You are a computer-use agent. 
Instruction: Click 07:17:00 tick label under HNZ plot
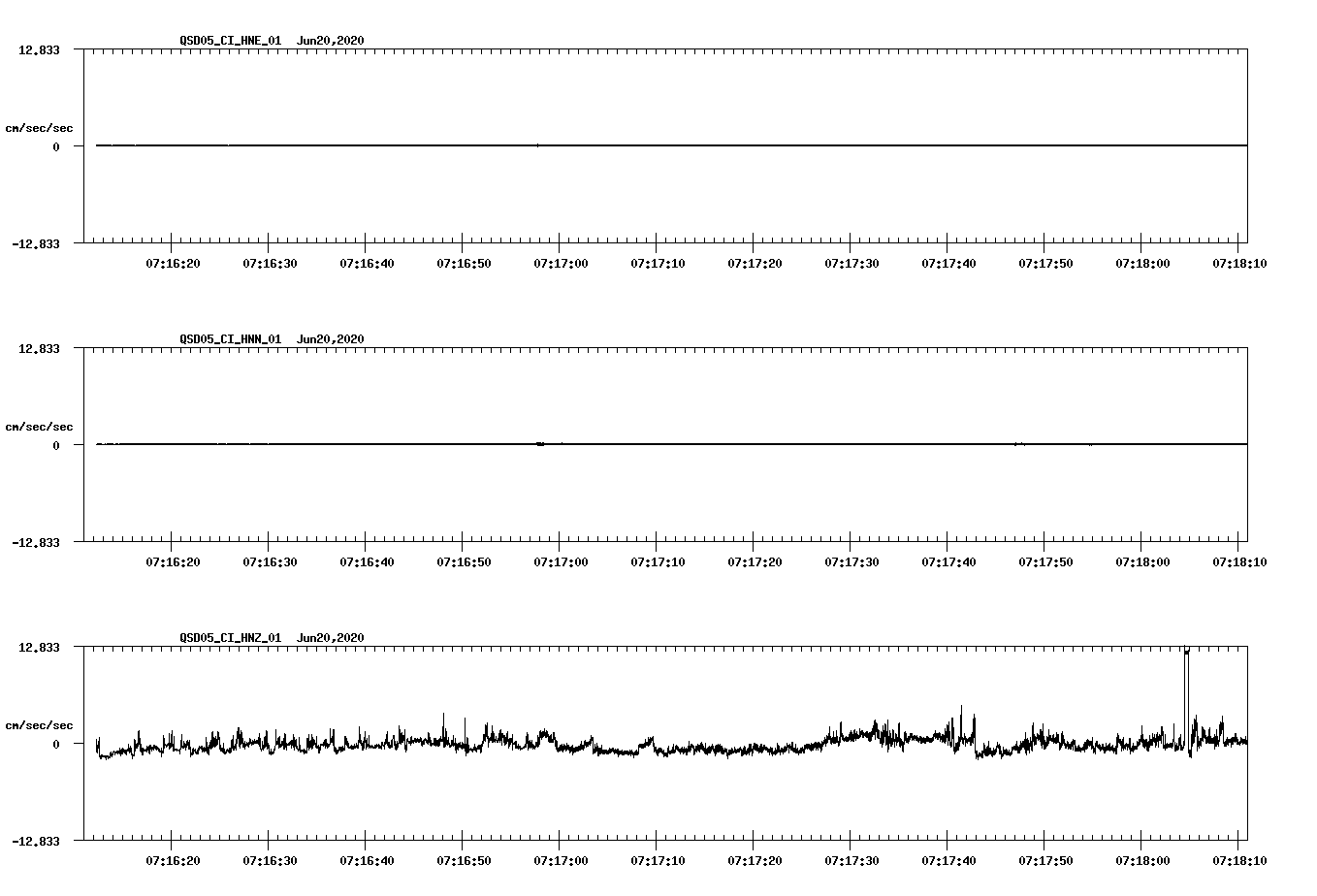pos(562,860)
